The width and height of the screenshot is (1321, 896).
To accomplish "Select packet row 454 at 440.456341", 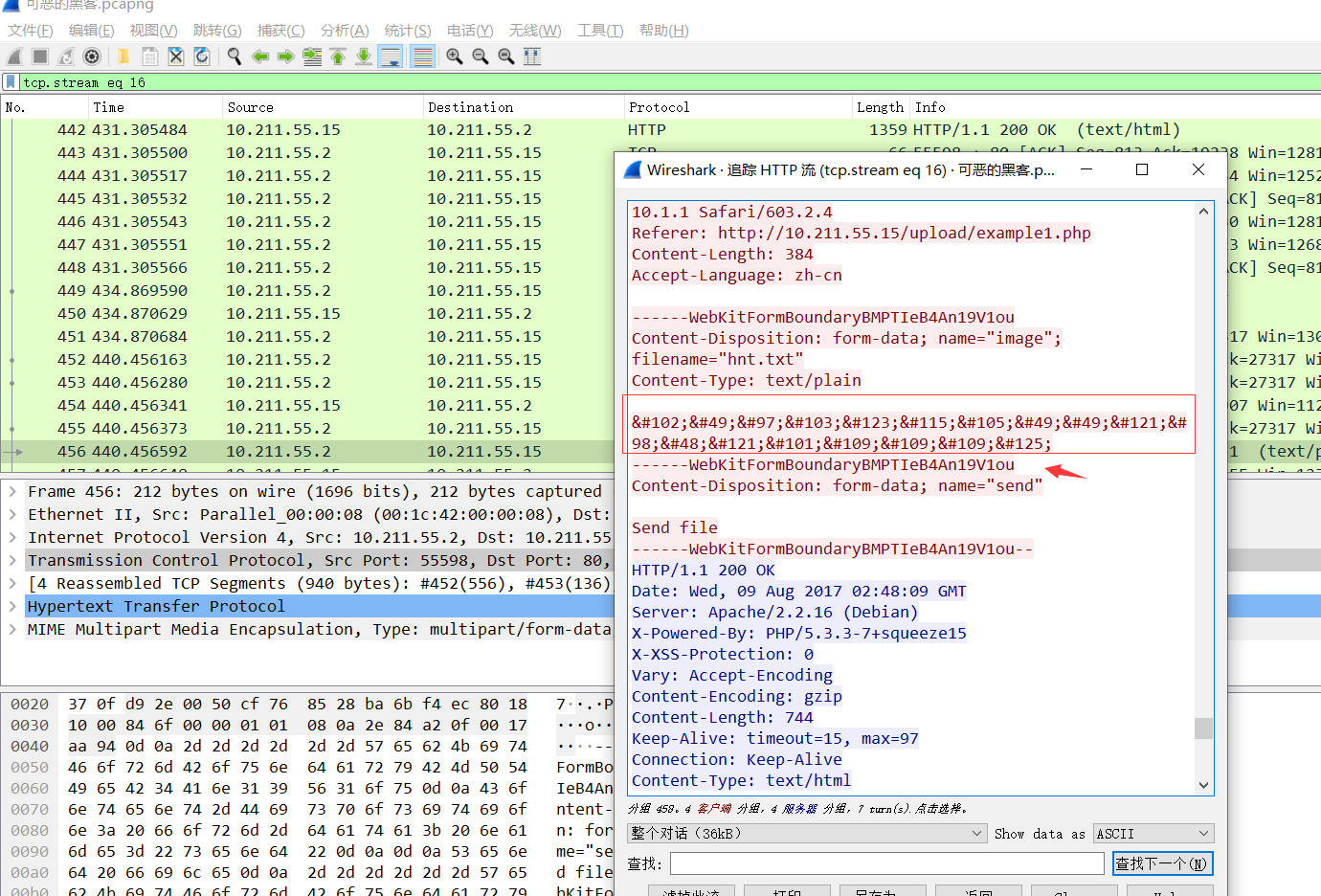I will pyautogui.click(x=306, y=405).
